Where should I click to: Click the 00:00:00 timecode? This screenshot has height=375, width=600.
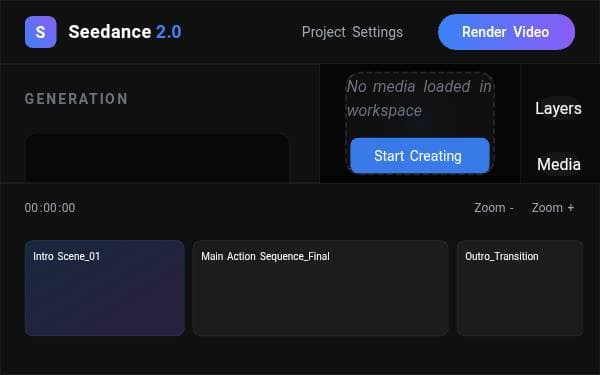tap(50, 208)
